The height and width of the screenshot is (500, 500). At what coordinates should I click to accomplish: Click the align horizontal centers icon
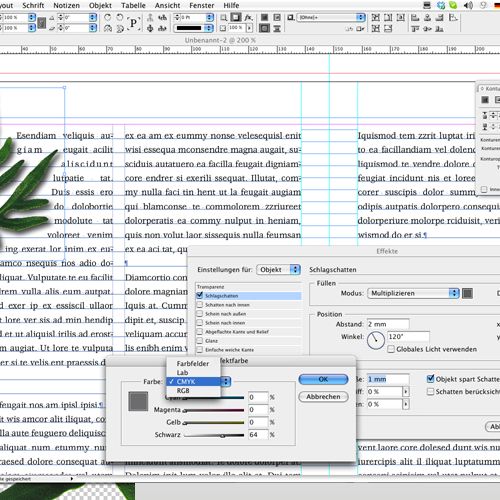coord(427,17)
